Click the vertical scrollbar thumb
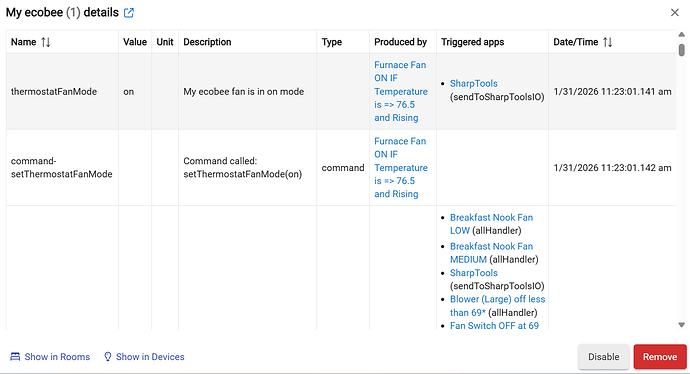Screen dimensions: 690x374 click(681, 50)
